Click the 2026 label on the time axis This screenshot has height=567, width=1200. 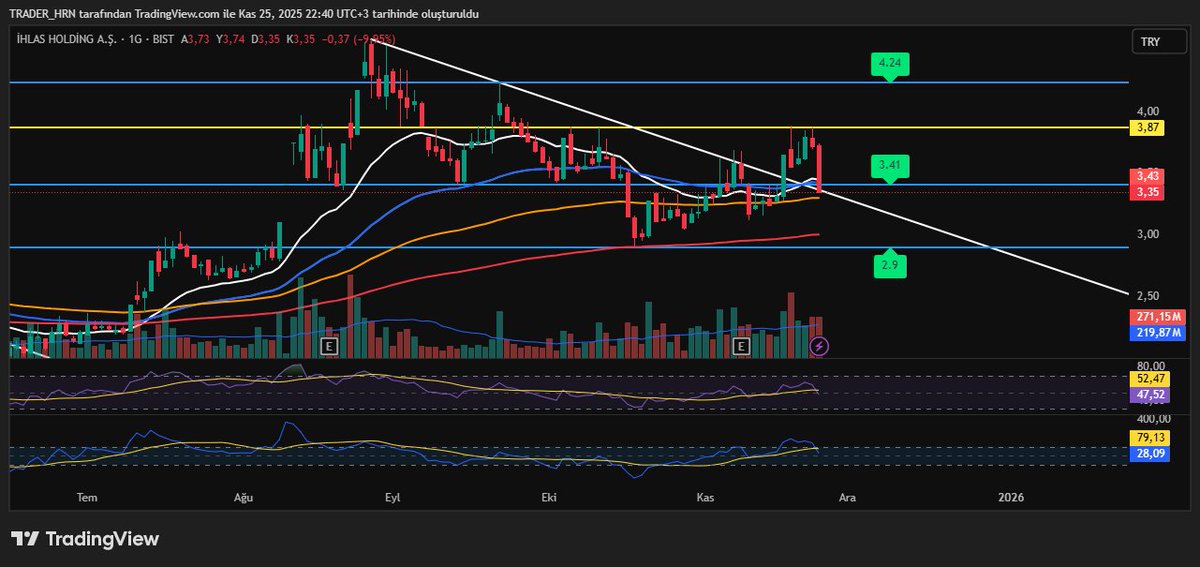pos(1012,496)
